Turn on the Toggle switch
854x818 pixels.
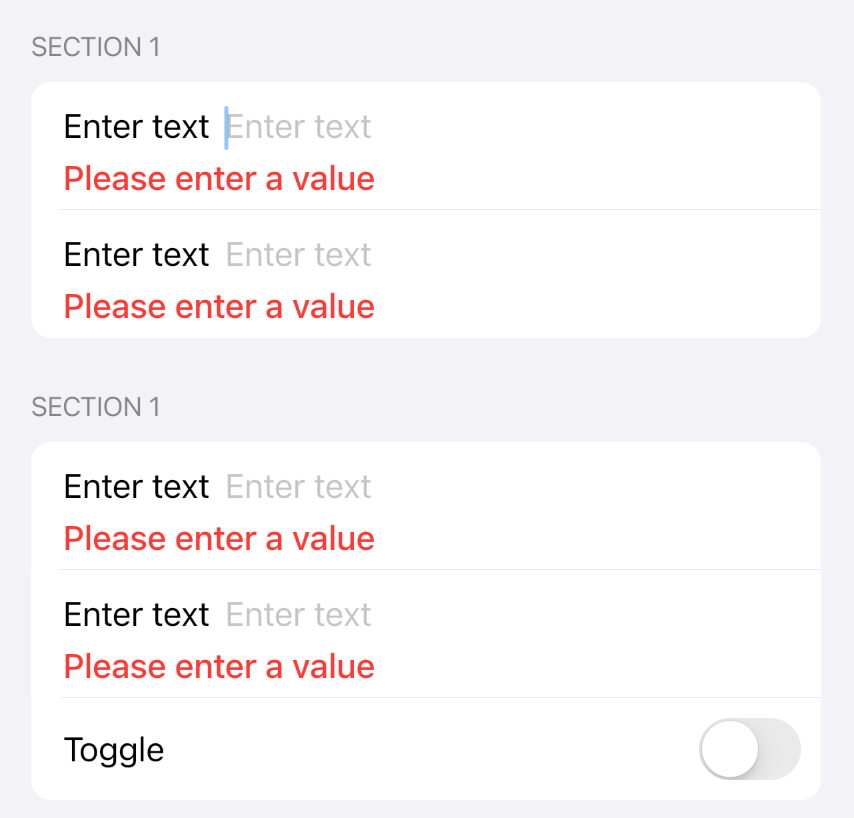coord(749,749)
